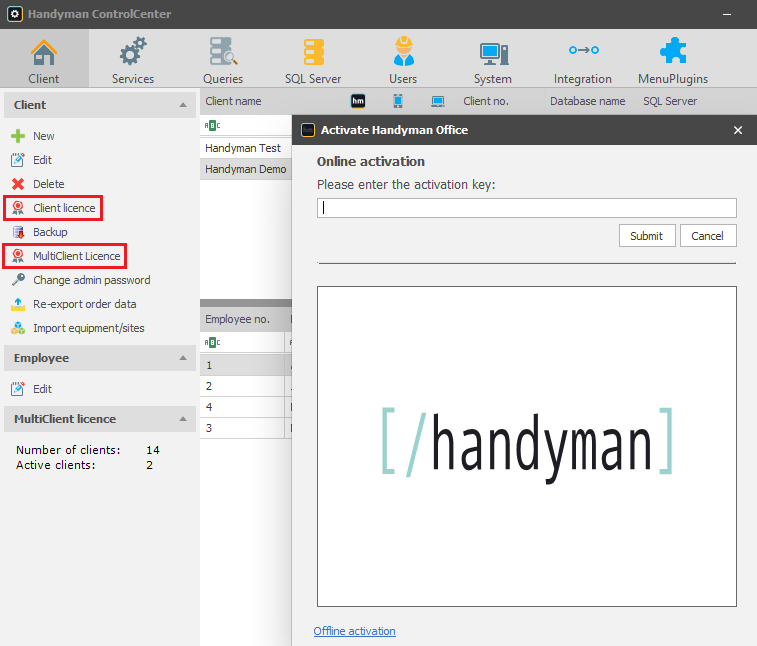
Task: Open the Offline activation link
Action: click(x=354, y=631)
